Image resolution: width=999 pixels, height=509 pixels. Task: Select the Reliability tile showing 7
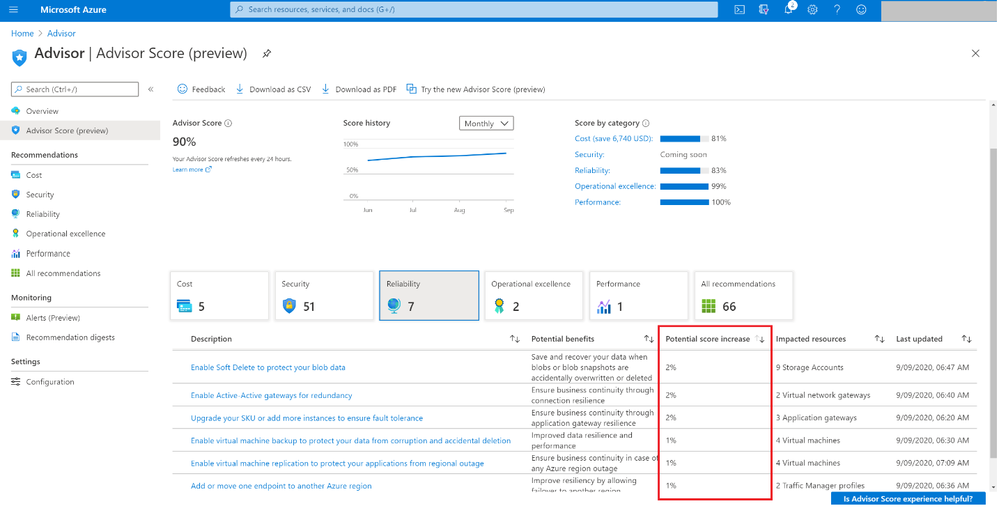tap(429, 296)
